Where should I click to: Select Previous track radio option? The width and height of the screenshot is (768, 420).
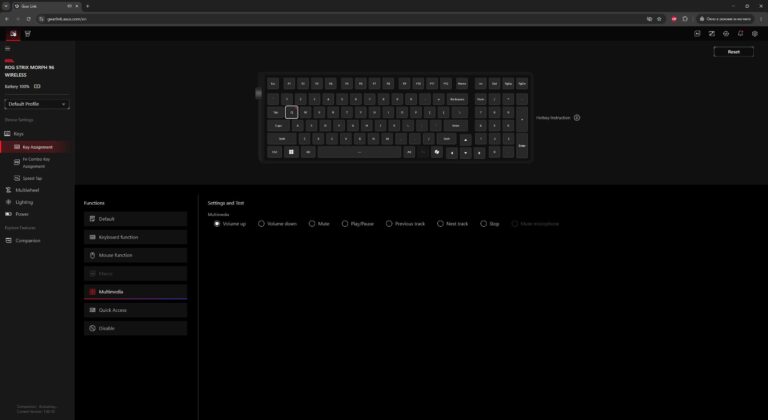pos(389,223)
